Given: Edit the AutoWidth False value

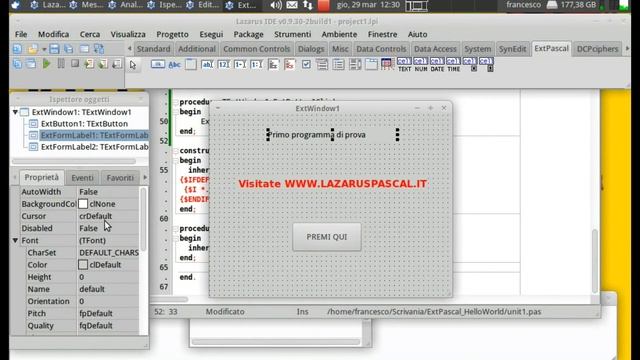Looking at the screenshot, I should 108,191.
